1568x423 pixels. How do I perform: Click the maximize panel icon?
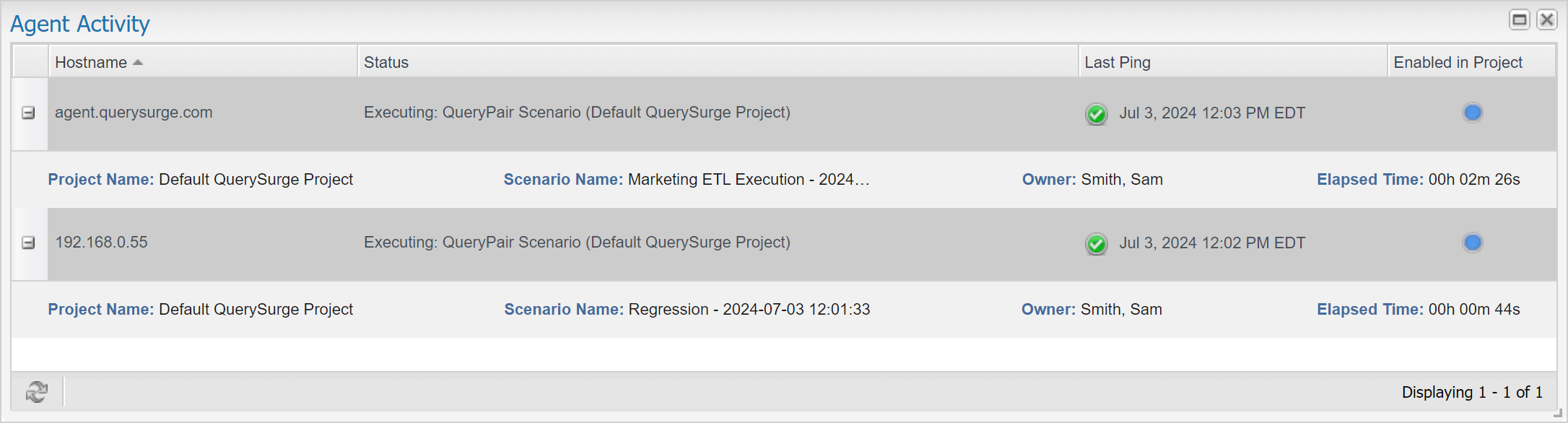tap(1519, 19)
